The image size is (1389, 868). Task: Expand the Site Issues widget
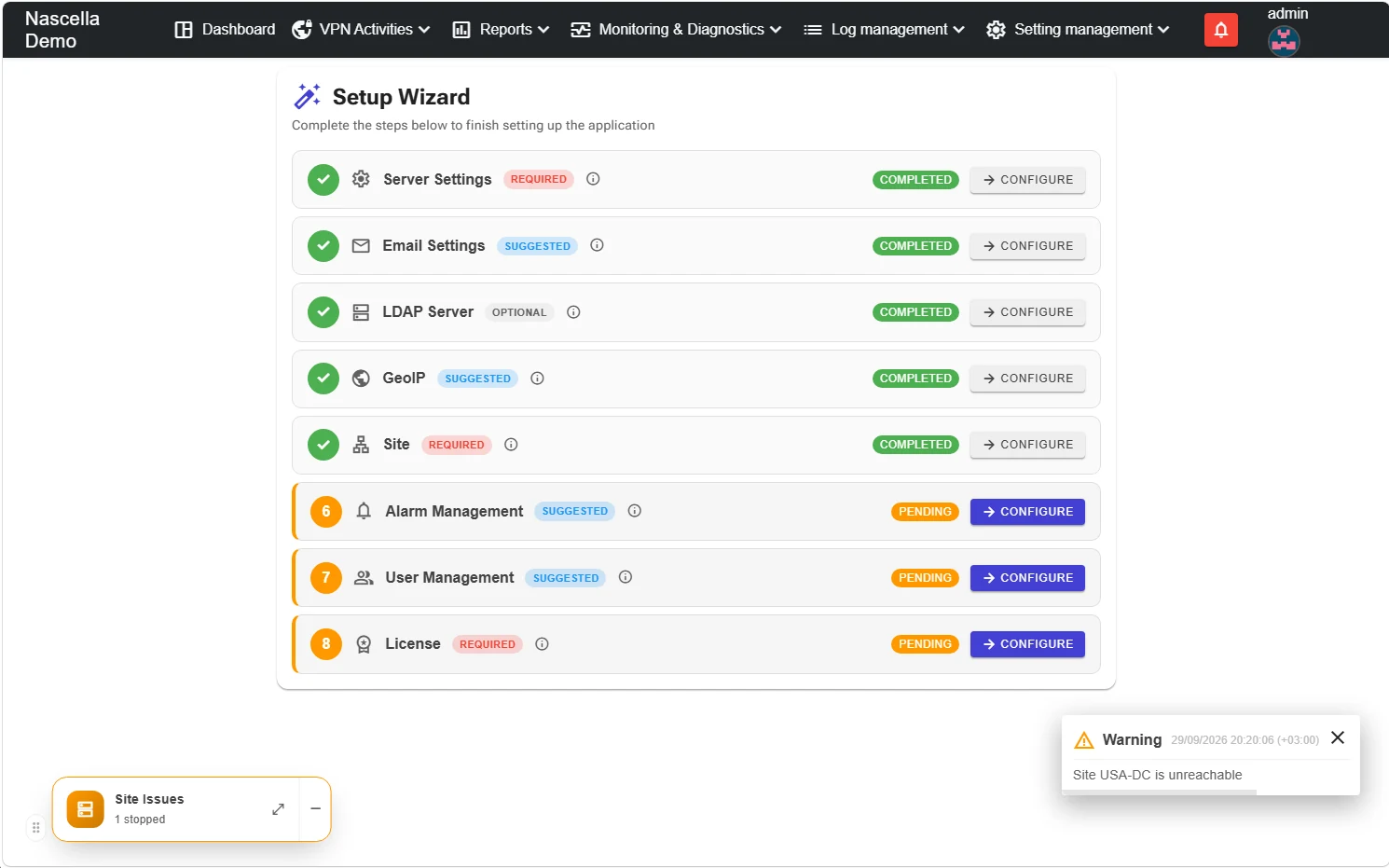coord(278,809)
